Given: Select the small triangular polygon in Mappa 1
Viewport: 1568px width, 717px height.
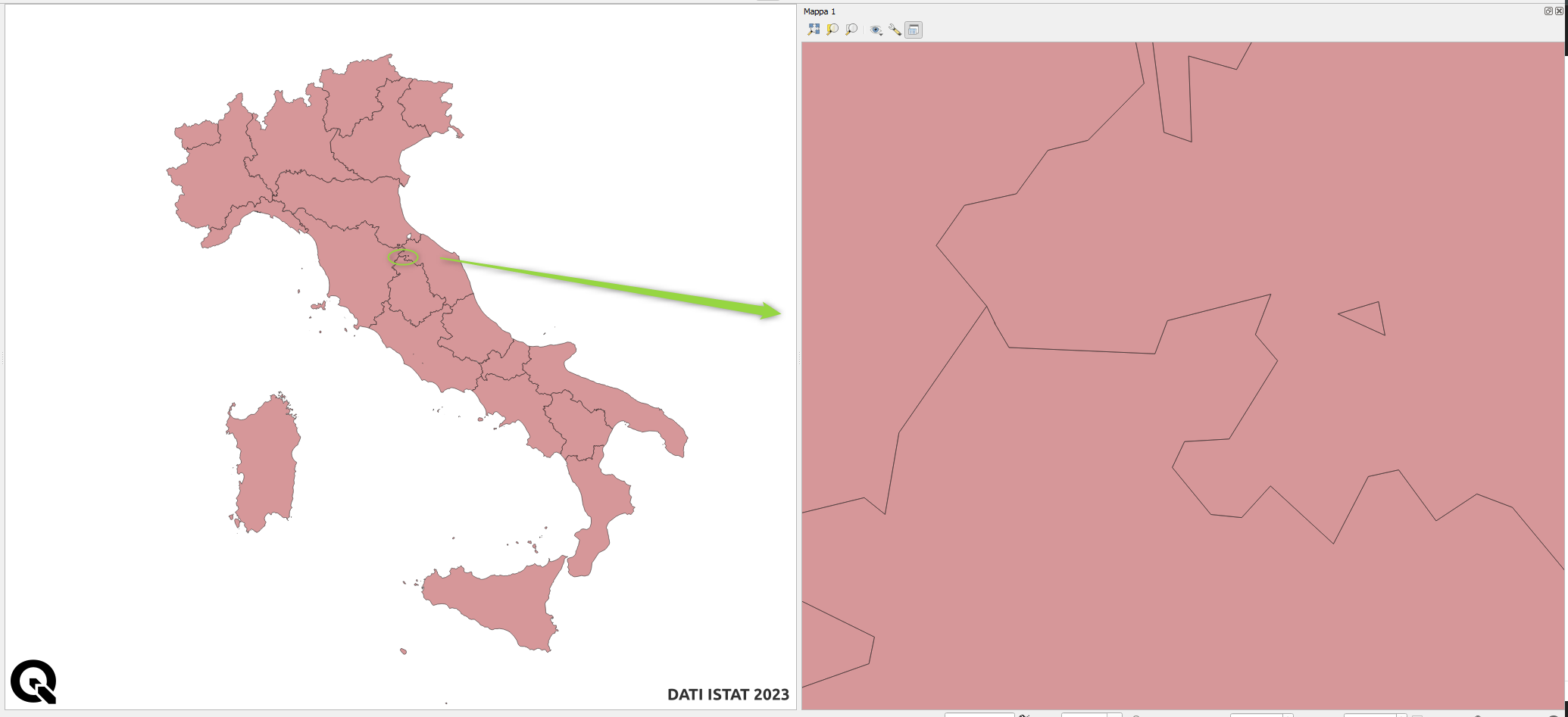Looking at the screenshot, I should [1367, 317].
